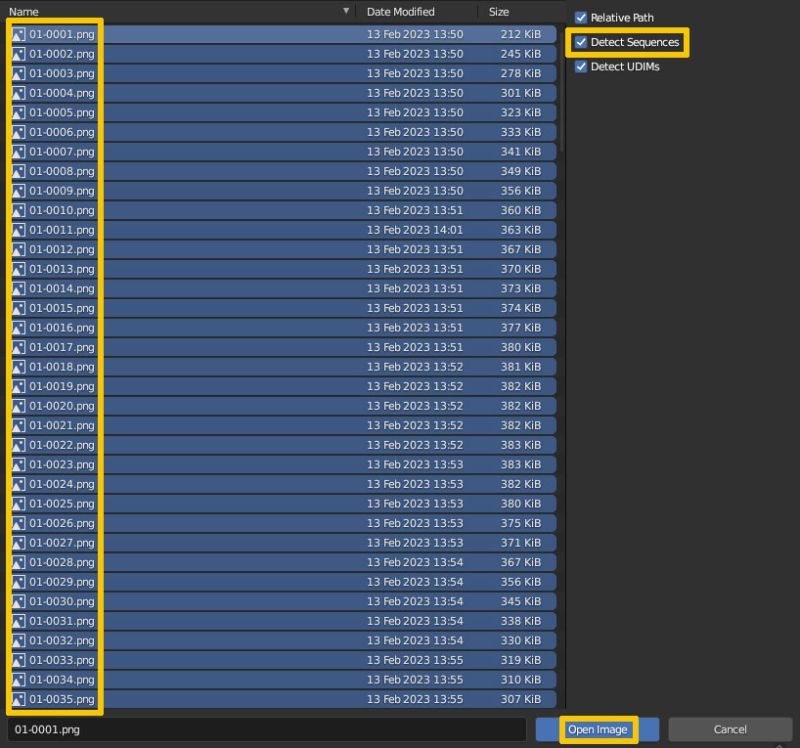Click the image icon of 01-0008.png
800x748 pixels.
tap(18, 171)
